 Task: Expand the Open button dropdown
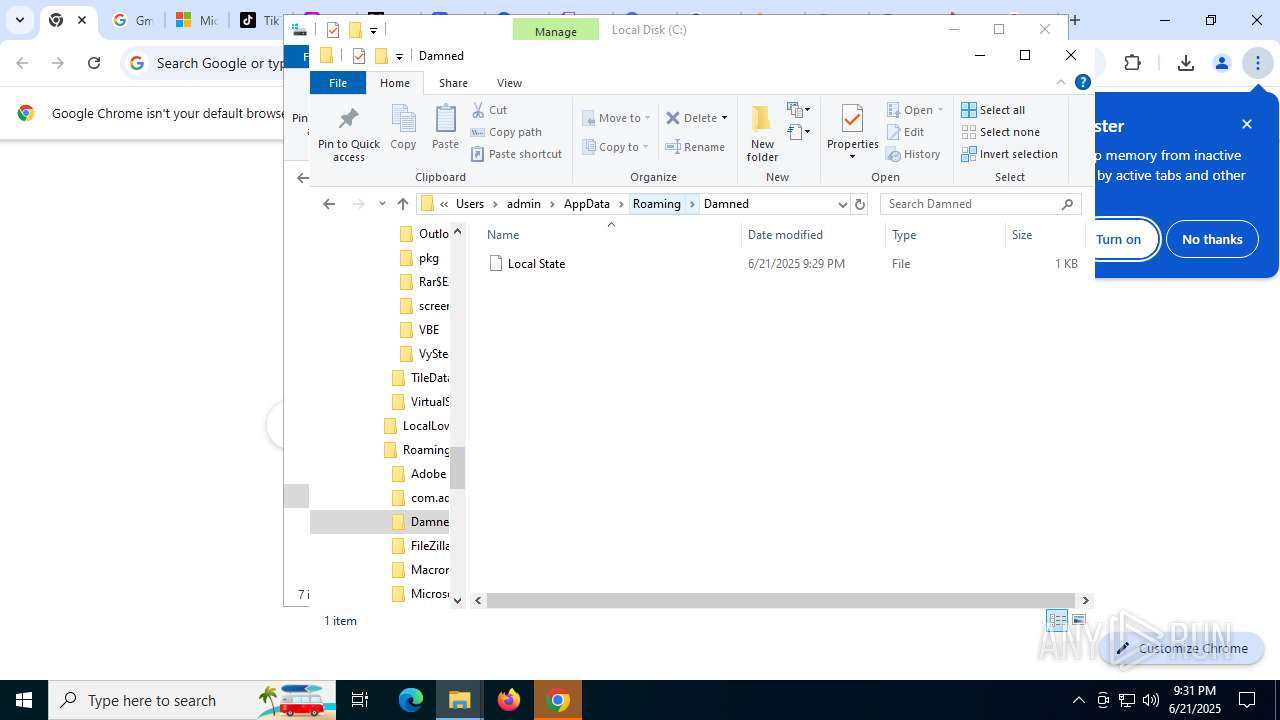pyautogui.click(x=940, y=110)
